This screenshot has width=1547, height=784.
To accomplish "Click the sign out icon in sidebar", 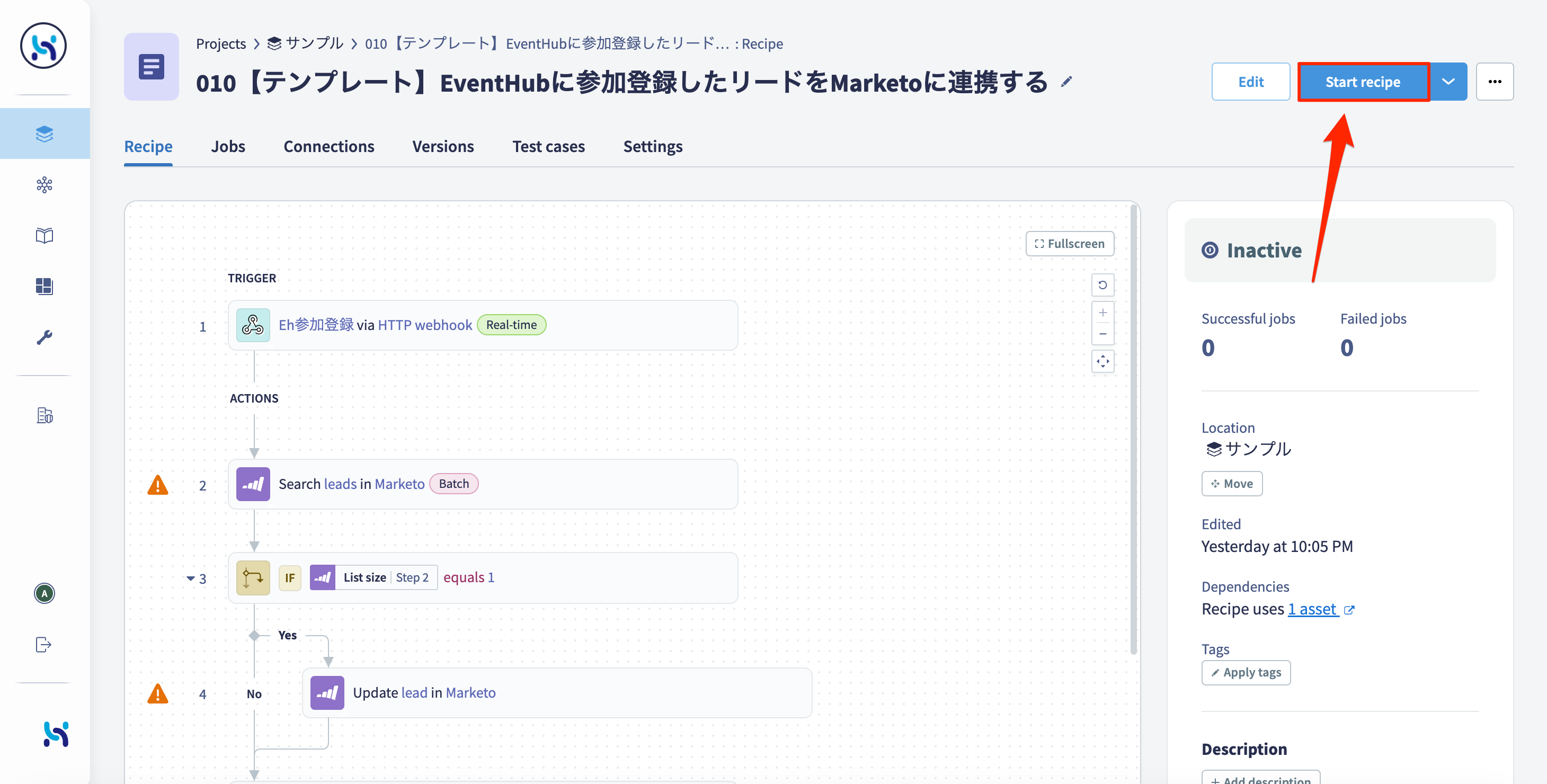I will click(x=44, y=644).
